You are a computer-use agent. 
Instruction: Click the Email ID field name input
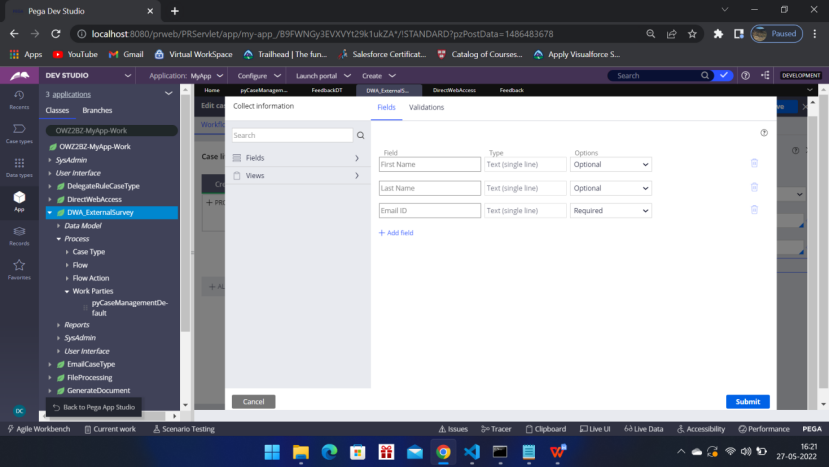[x=430, y=211]
